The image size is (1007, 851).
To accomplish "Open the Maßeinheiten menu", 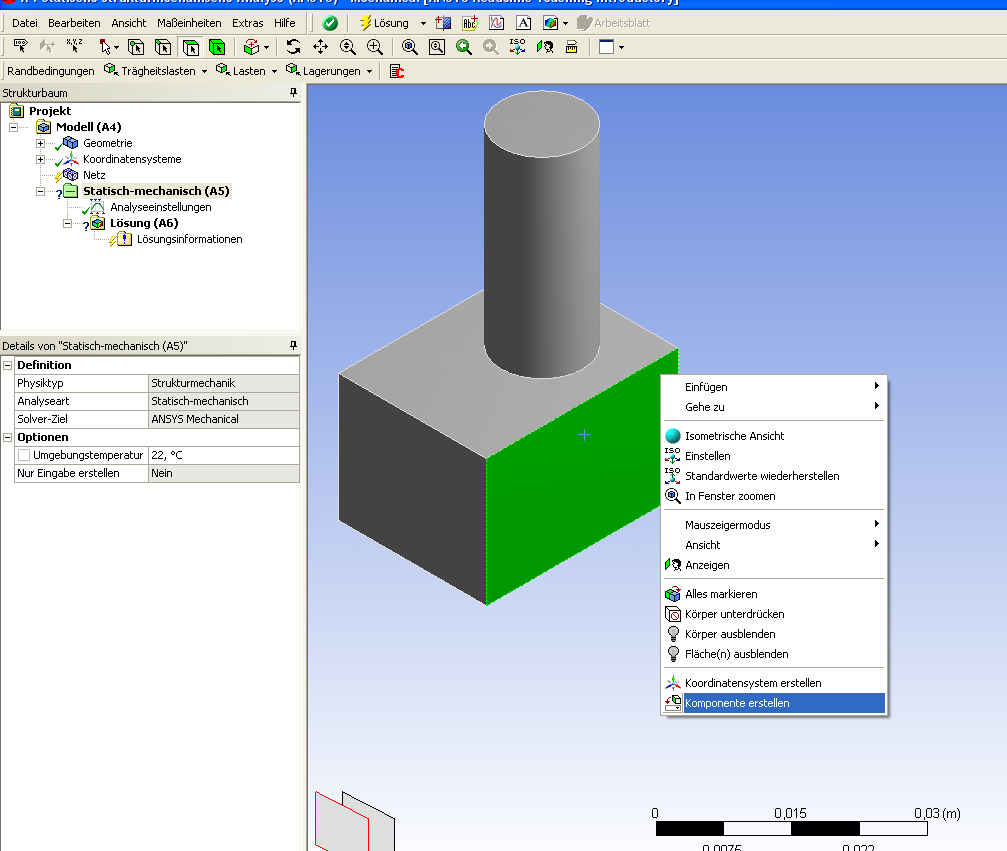I will coord(189,23).
